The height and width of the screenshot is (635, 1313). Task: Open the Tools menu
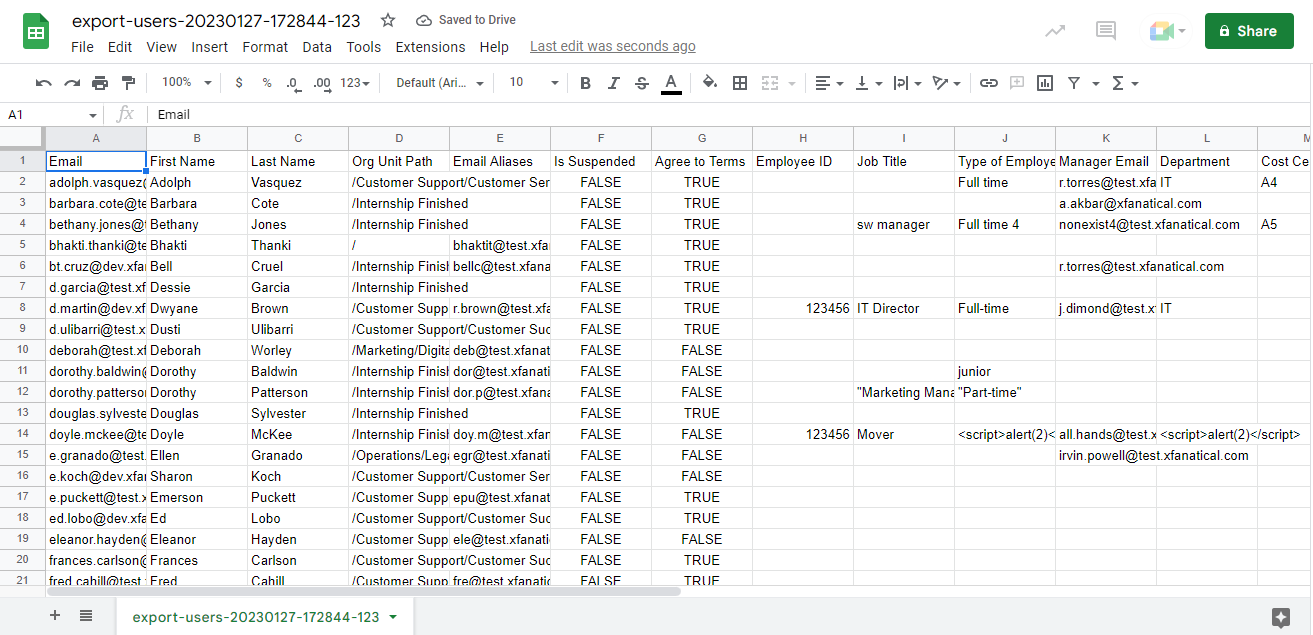click(x=364, y=47)
